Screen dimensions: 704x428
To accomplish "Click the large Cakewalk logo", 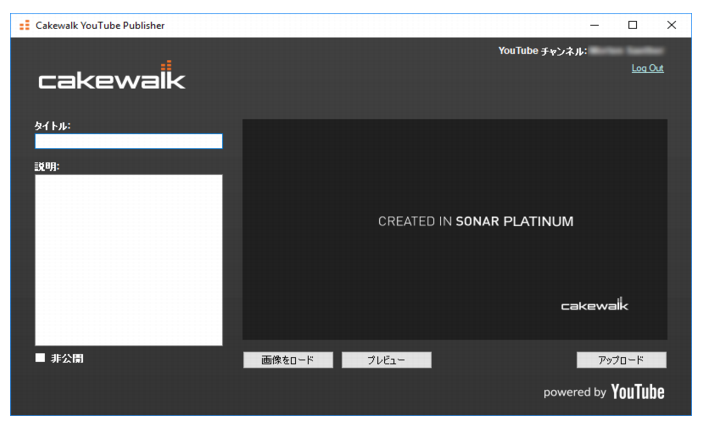I will point(112,75).
